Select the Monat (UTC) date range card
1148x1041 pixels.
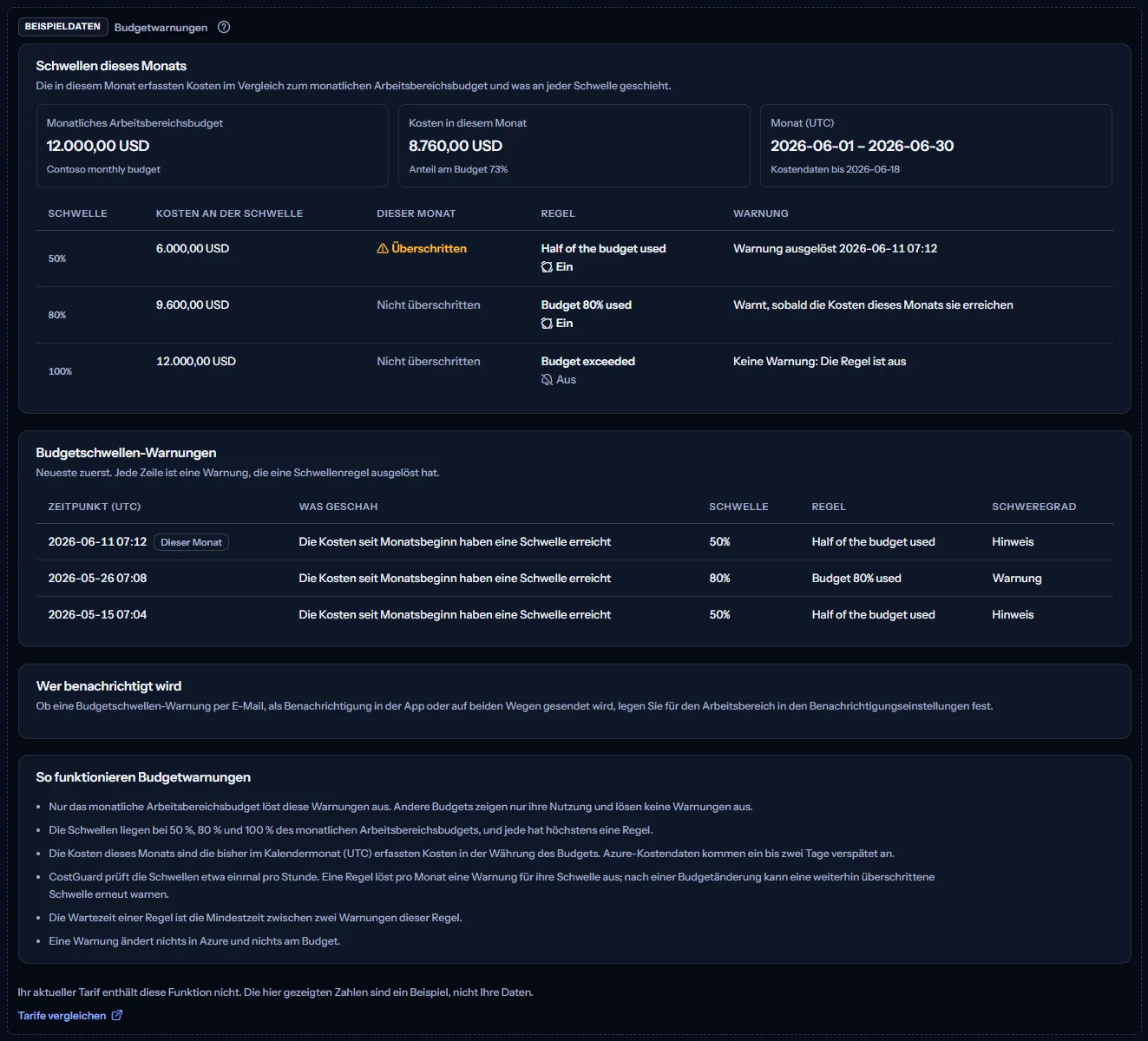click(x=935, y=146)
